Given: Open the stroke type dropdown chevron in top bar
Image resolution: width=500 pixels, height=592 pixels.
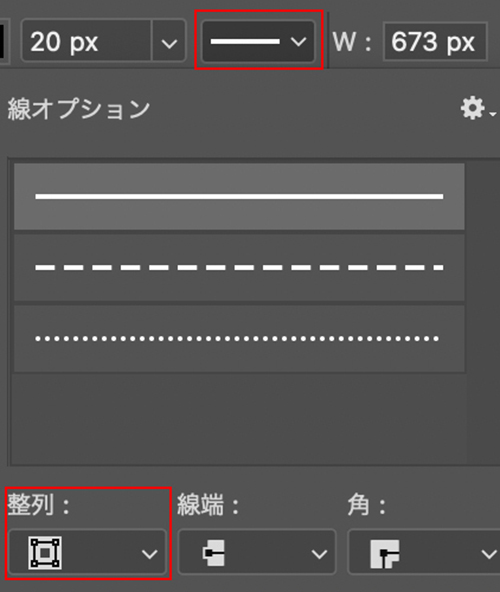Looking at the screenshot, I should click(x=298, y=42).
